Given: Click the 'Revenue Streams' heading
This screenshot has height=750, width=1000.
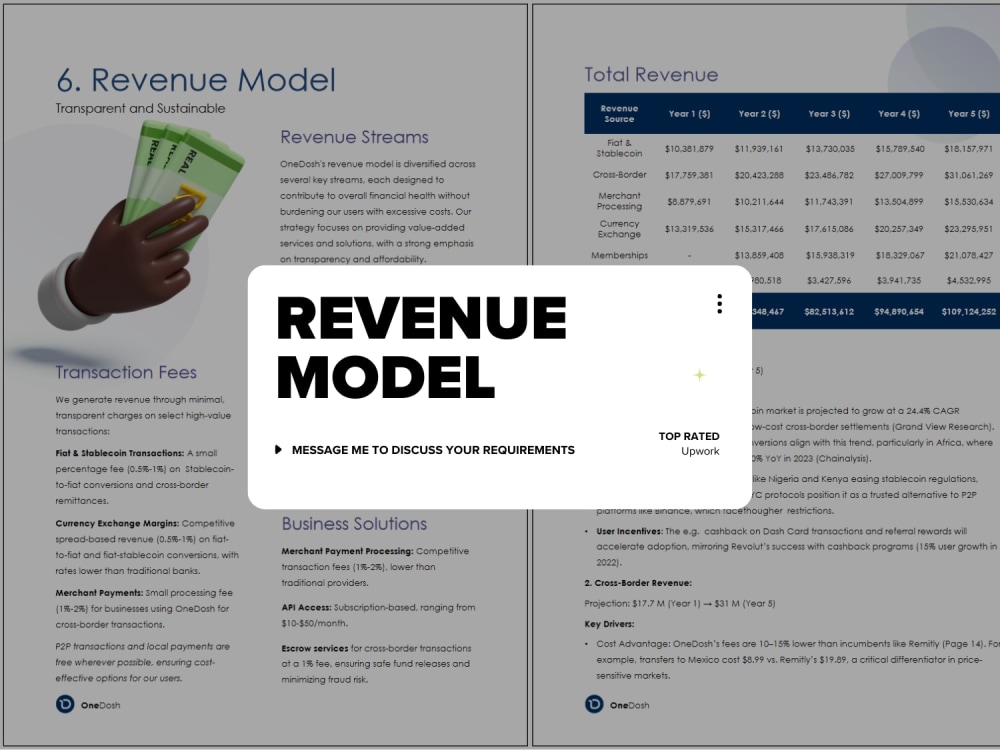Looking at the screenshot, I should coord(355,137).
